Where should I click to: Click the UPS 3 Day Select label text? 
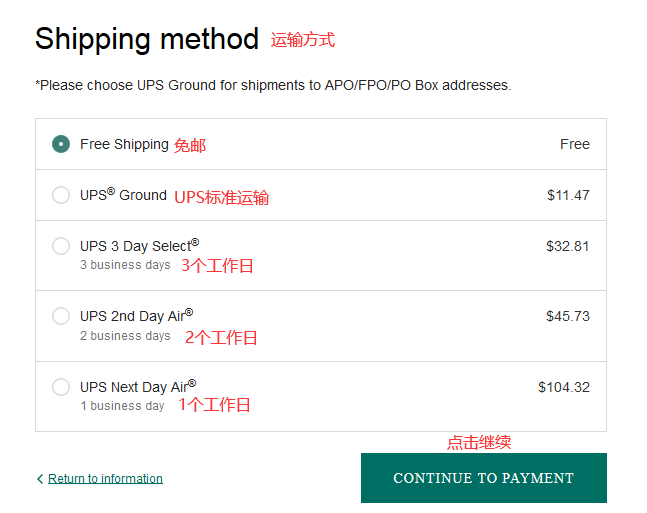[x=139, y=245]
